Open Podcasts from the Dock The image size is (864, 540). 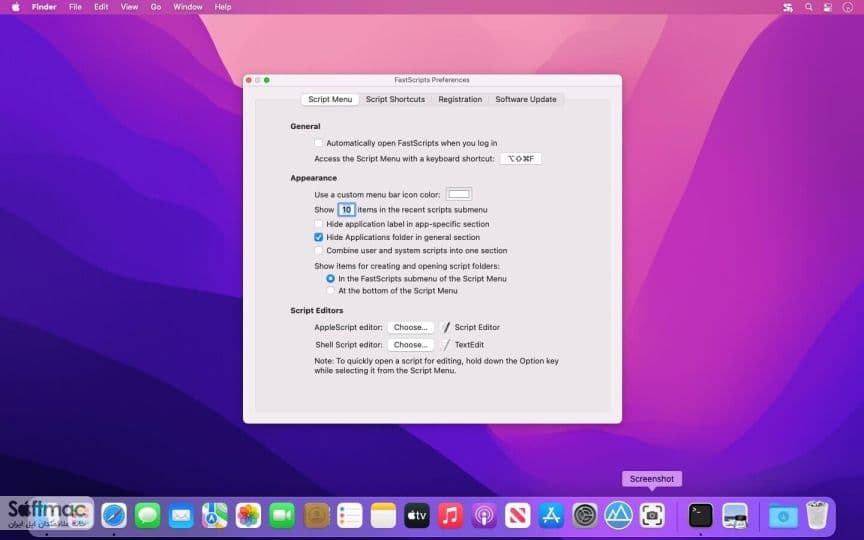[484, 516]
